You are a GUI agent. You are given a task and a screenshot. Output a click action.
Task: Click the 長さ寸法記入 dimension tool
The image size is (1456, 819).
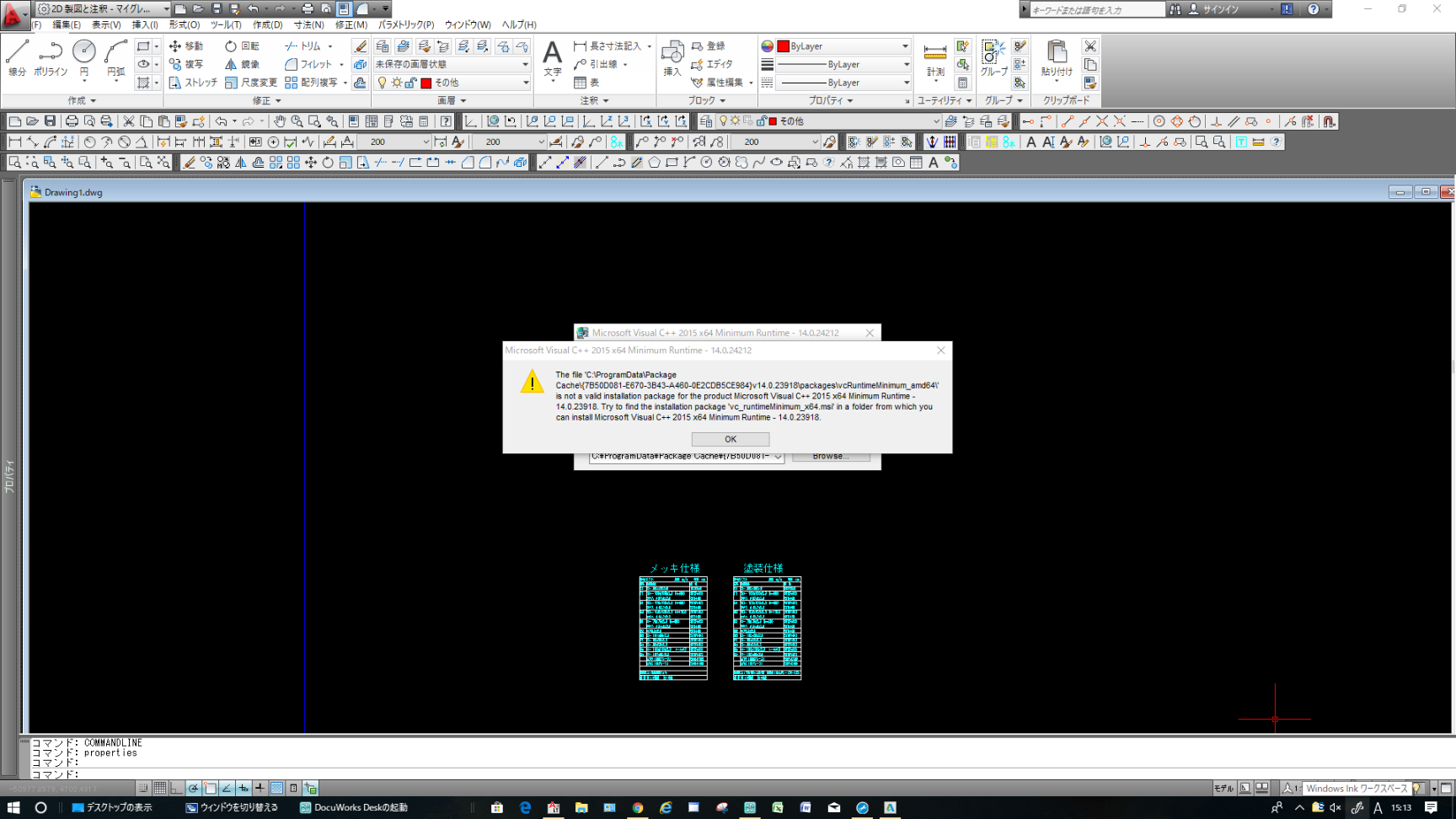point(608,46)
